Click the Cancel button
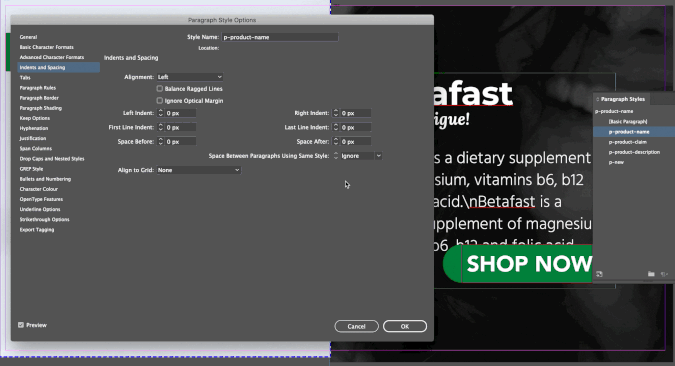Screen dimensions: 675x366 click(x=356, y=326)
